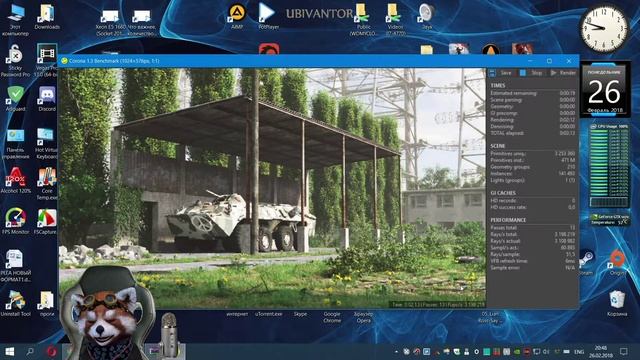Select the Public network folder shortcut

coord(363,20)
